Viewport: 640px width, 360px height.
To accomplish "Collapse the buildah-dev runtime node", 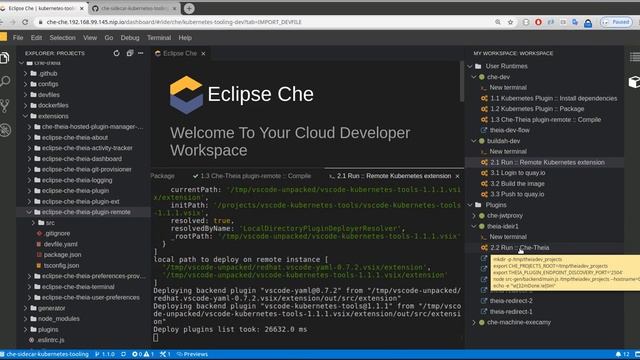I will tap(474, 141).
